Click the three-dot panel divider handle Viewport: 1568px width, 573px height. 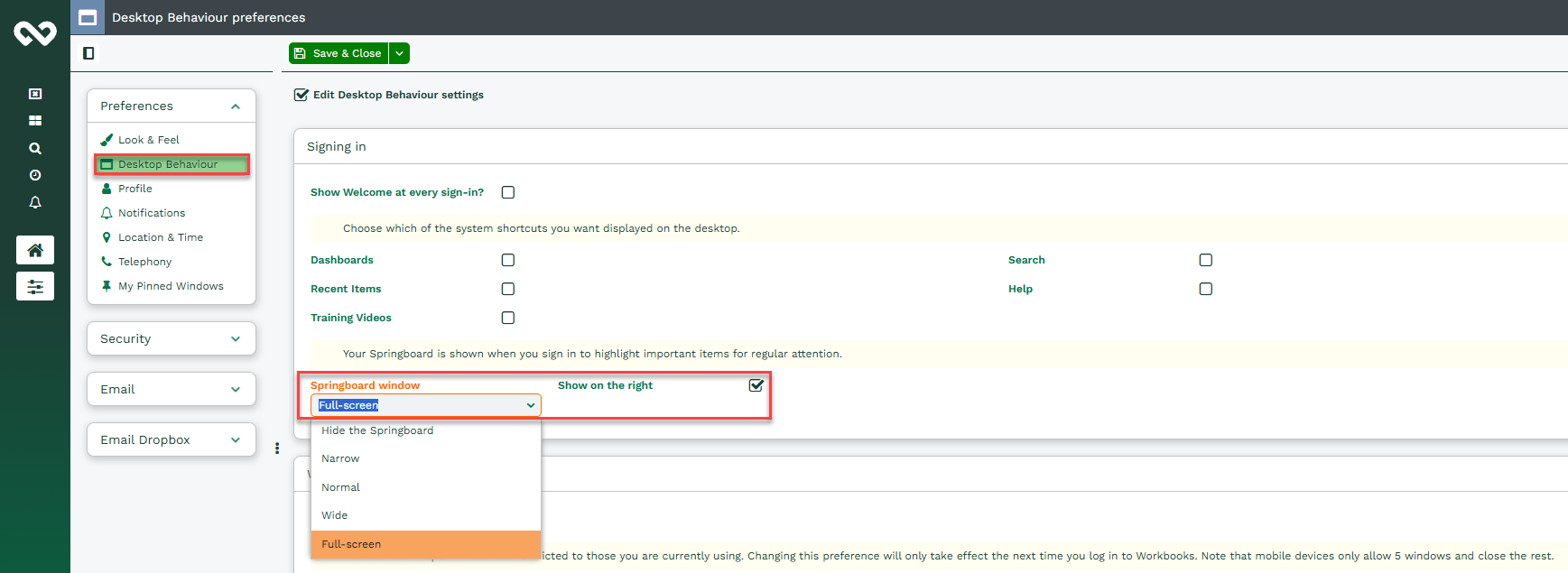click(277, 448)
